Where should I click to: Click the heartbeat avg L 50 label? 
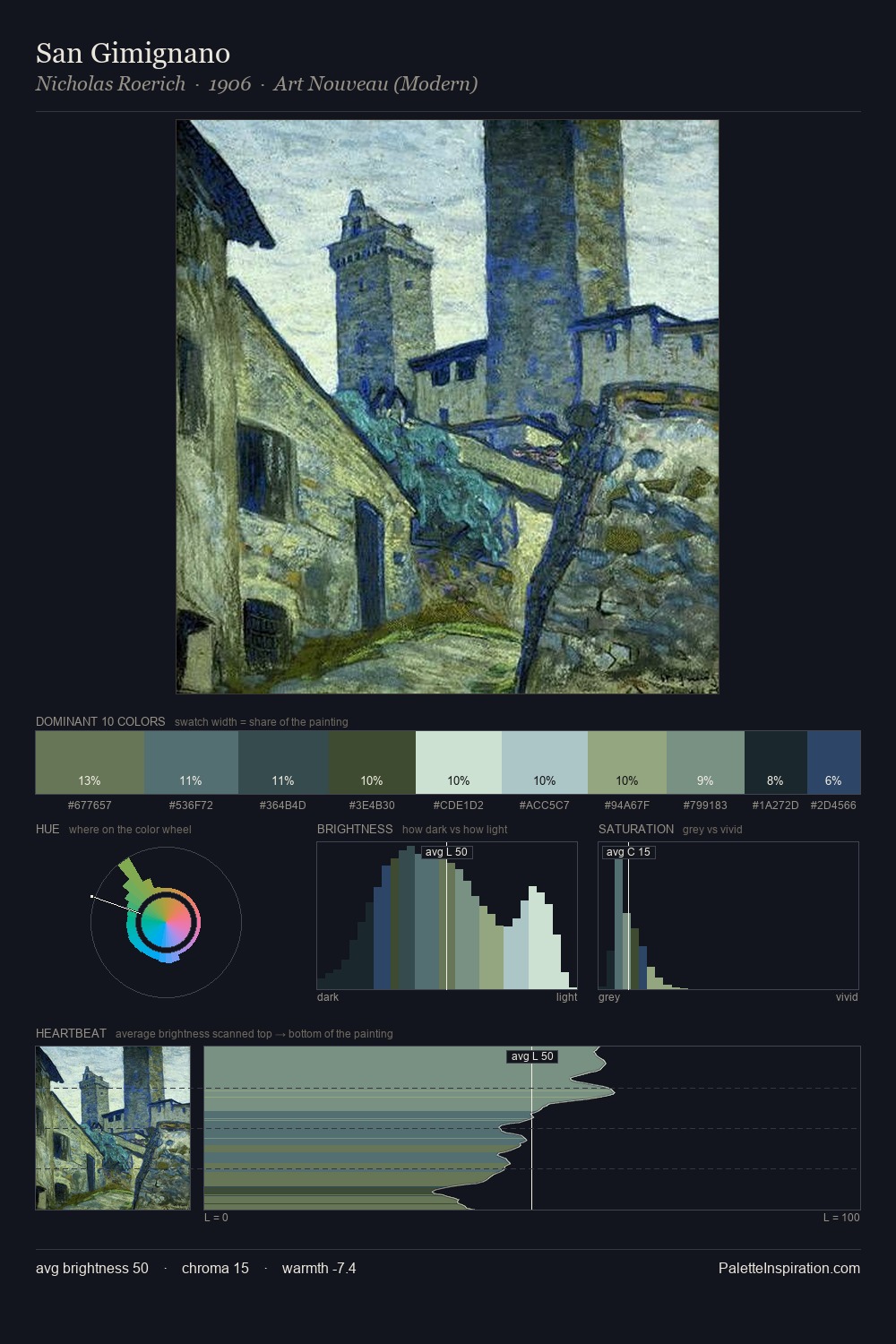tap(532, 1056)
